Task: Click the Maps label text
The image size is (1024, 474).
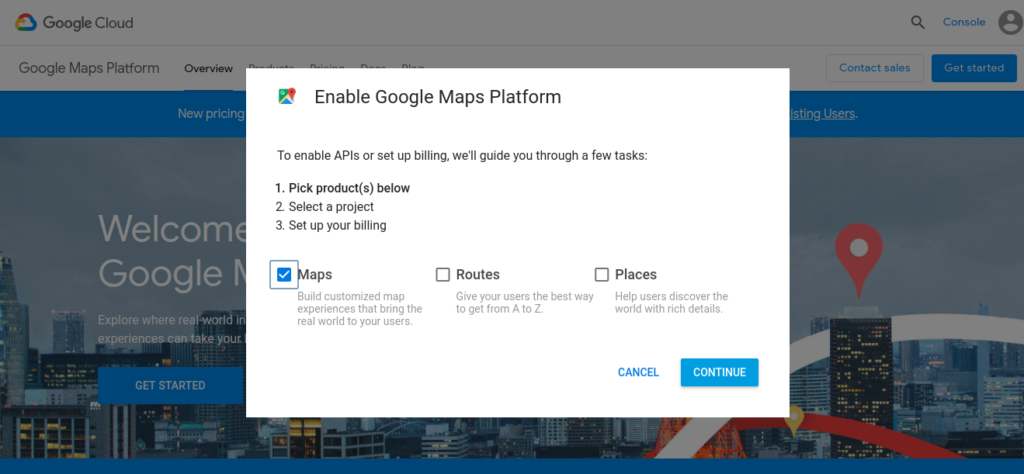Action: [x=315, y=275]
